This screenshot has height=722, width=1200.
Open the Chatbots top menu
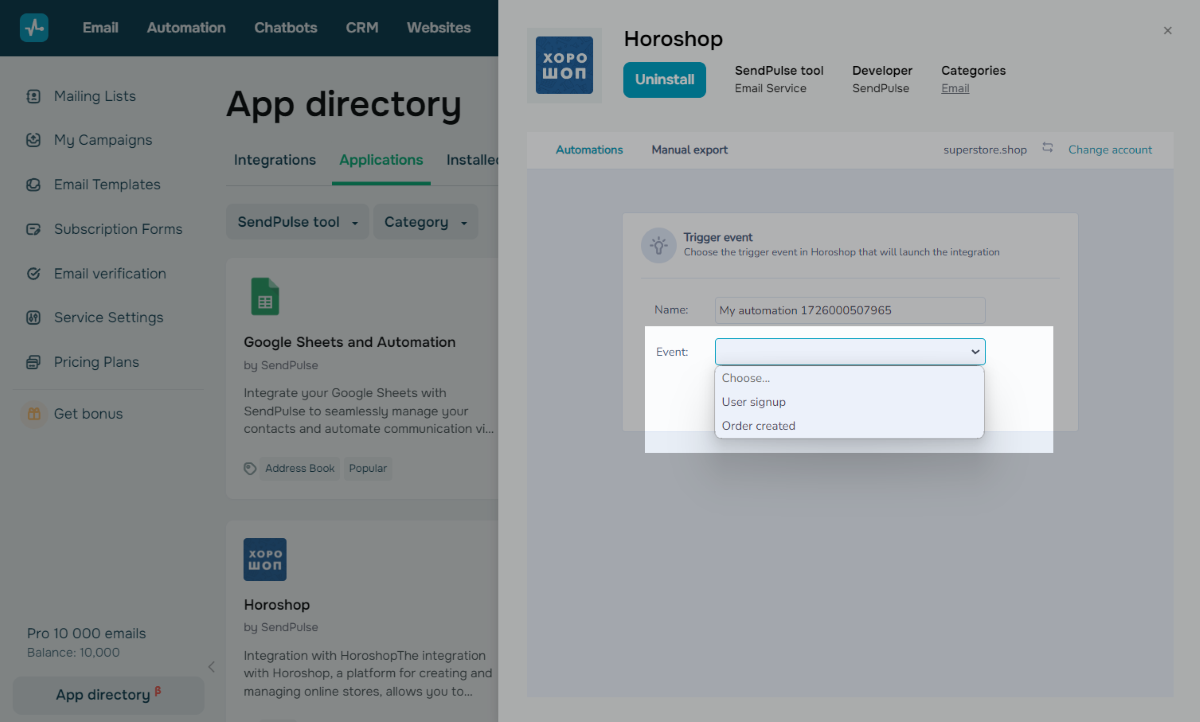[x=286, y=28]
